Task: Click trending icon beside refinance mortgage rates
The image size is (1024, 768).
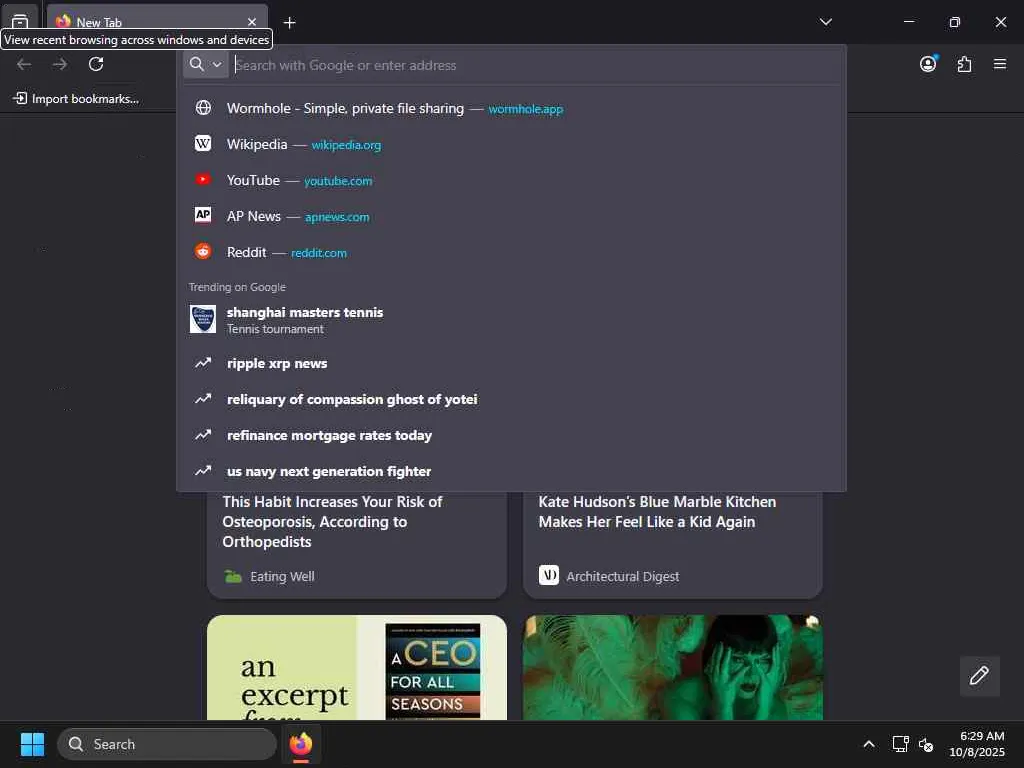Action: point(203,434)
